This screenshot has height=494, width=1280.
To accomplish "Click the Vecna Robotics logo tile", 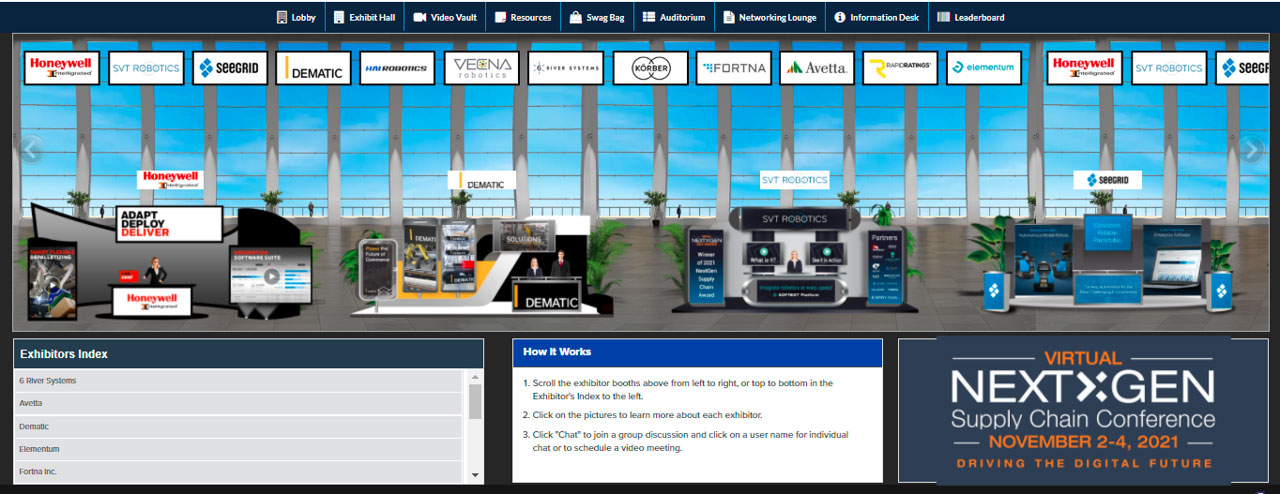I will coord(482,68).
